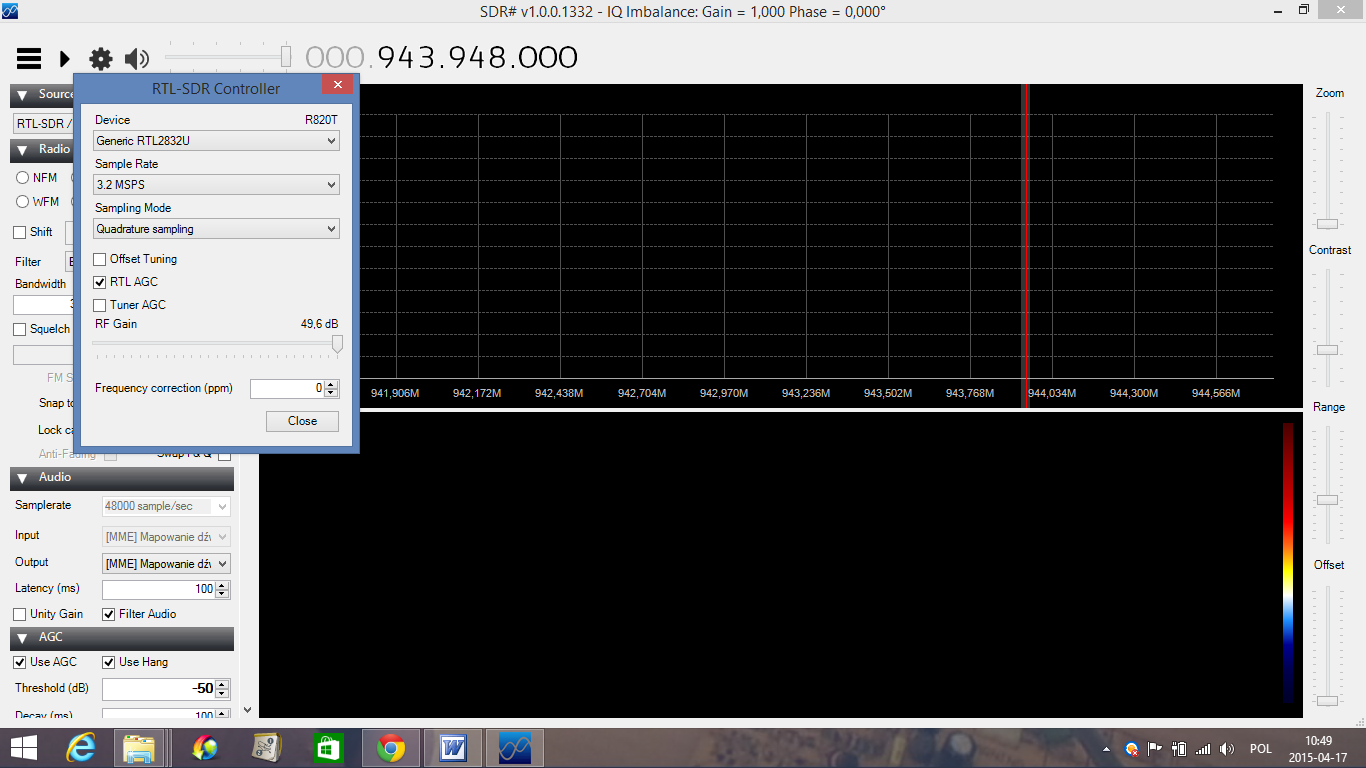Open the Windows Start button
The width and height of the screenshot is (1366, 768).
pyautogui.click(x=24, y=748)
